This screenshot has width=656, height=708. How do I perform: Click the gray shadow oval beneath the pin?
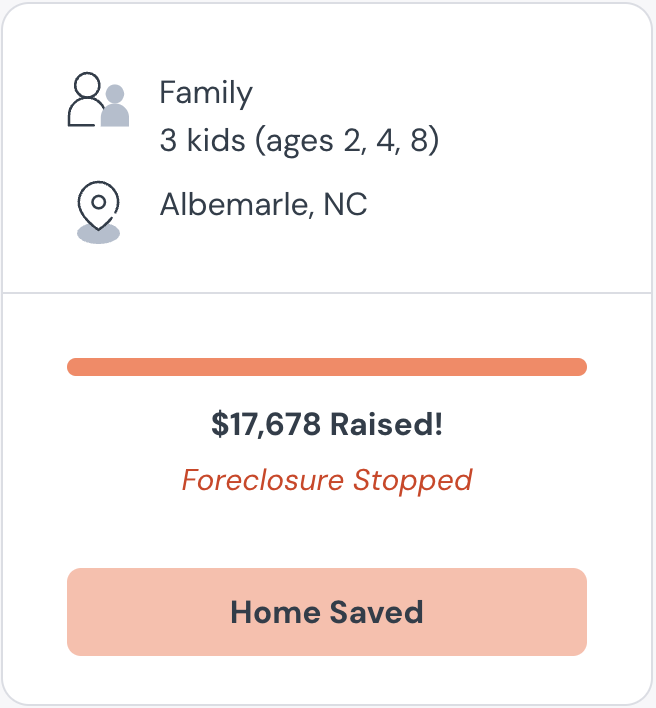tap(98, 234)
